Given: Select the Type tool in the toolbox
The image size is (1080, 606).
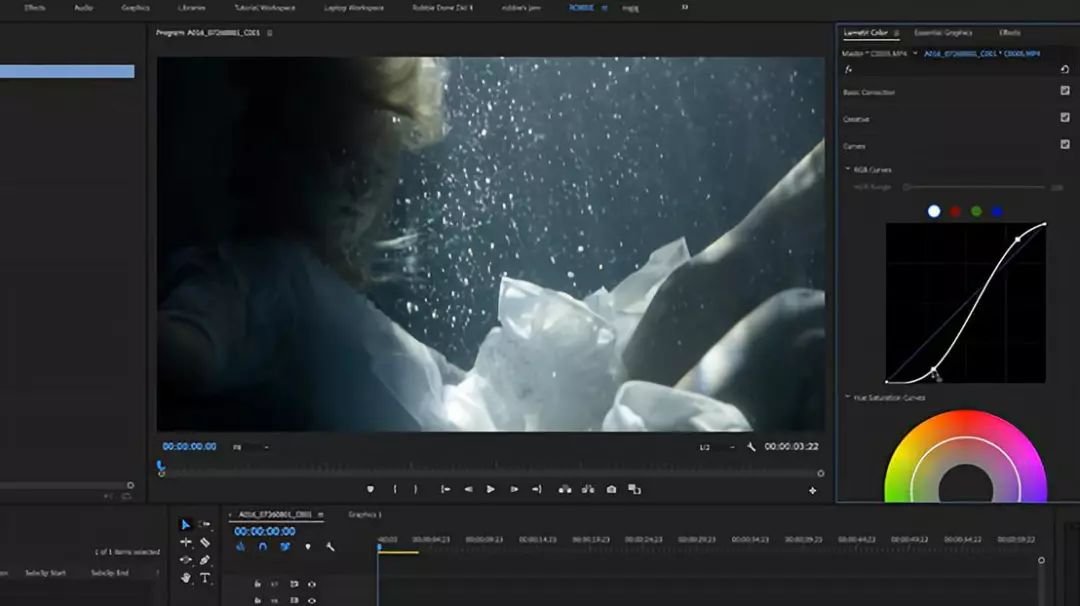Looking at the screenshot, I should (205, 578).
